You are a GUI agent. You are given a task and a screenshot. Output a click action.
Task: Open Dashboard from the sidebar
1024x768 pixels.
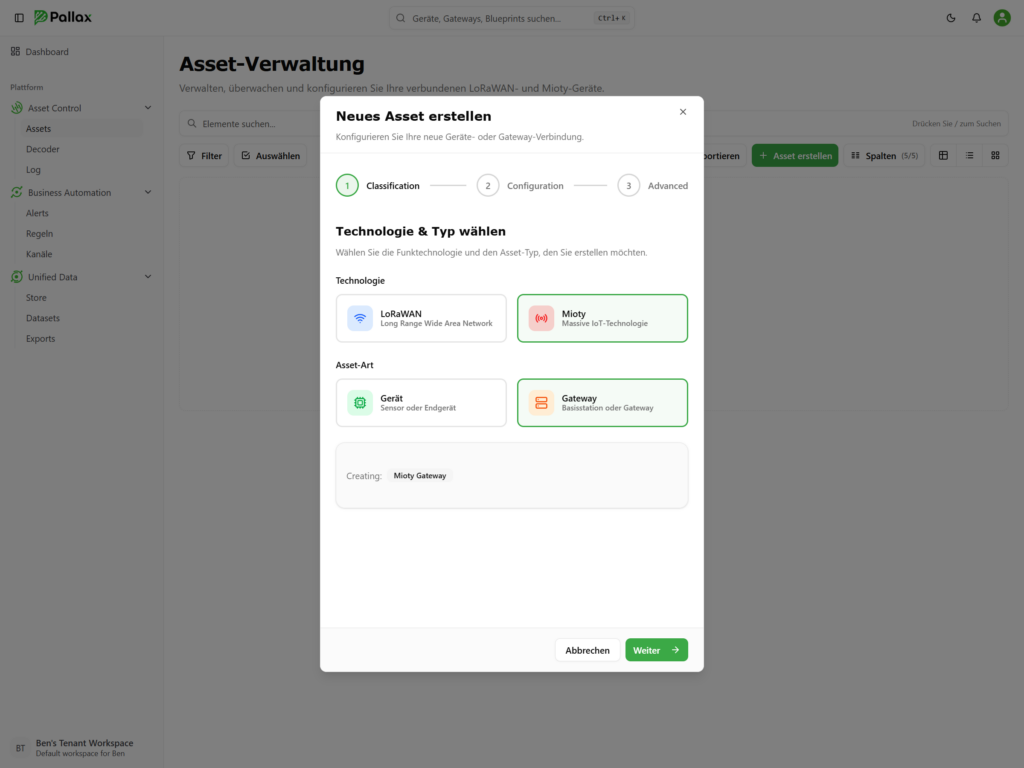pyautogui.click(x=47, y=52)
